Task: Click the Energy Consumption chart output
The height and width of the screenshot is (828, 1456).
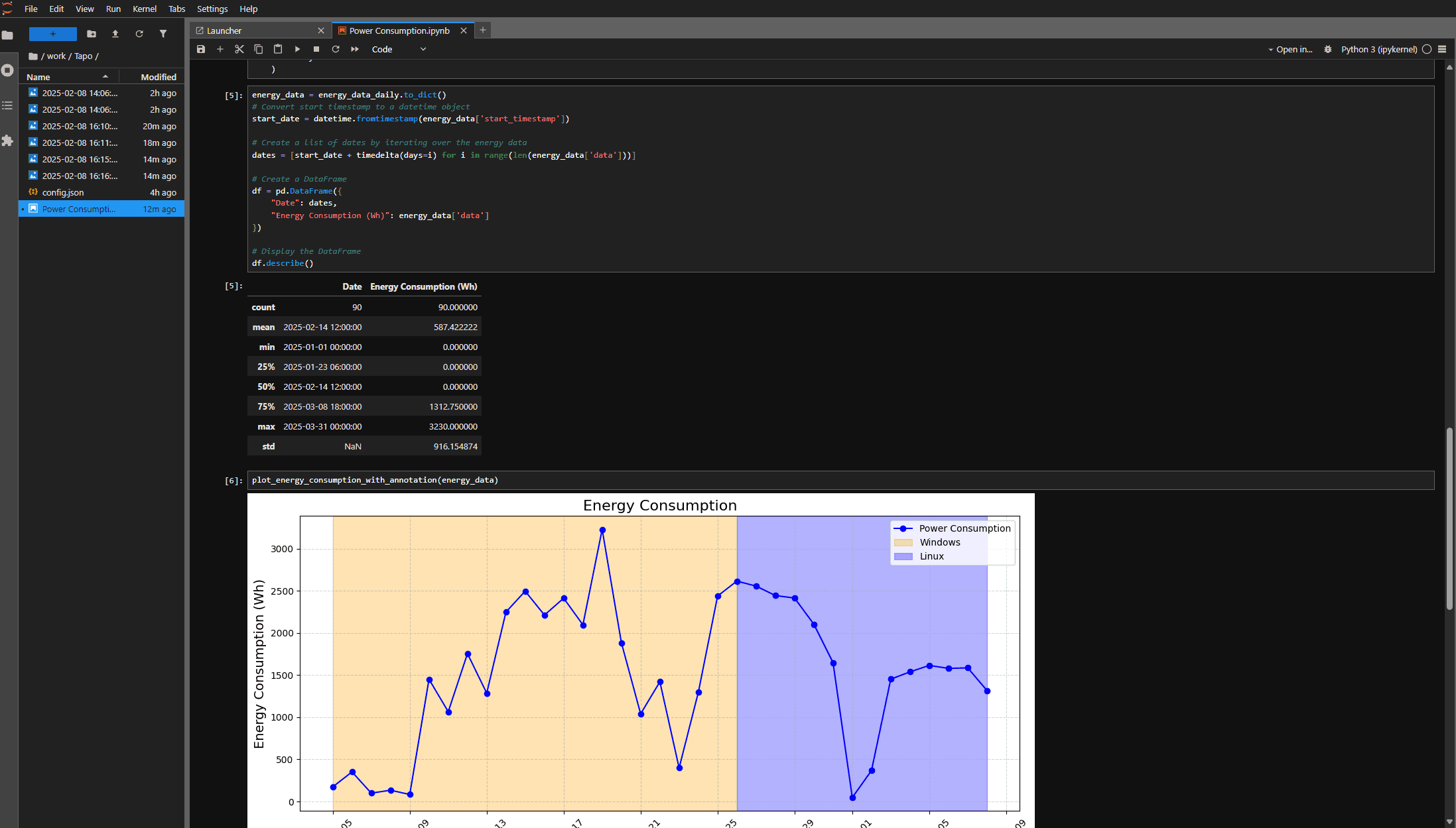Action: [641, 660]
